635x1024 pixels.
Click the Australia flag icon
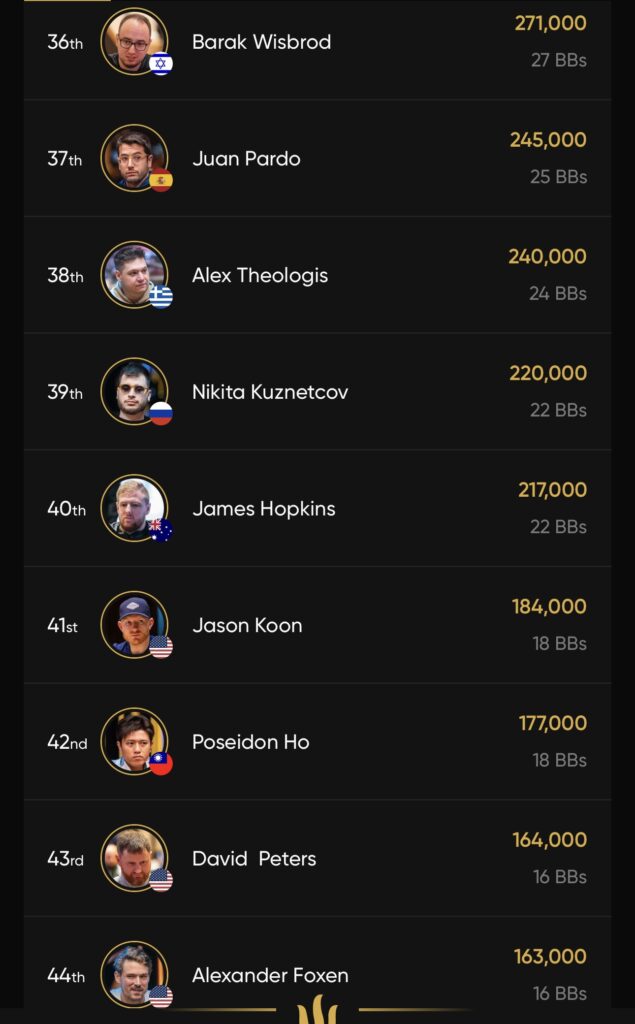161,531
